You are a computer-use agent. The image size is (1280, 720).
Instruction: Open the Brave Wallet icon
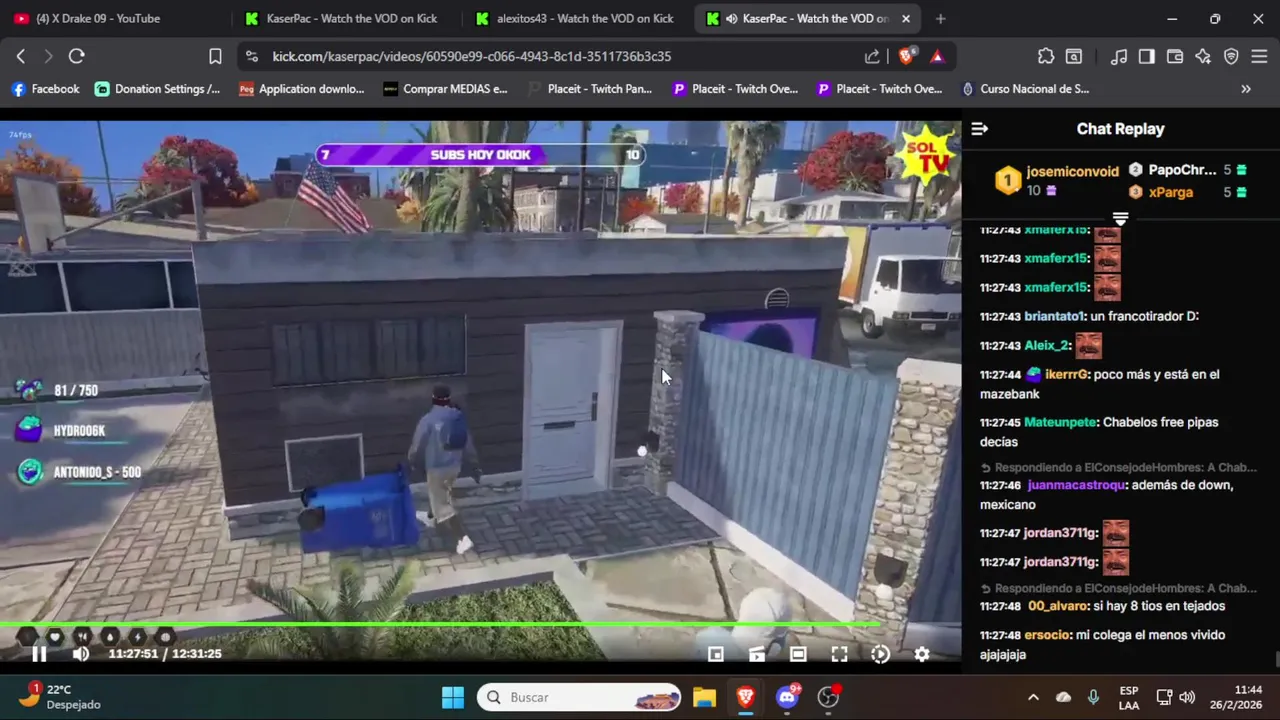pyautogui.click(x=1175, y=57)
